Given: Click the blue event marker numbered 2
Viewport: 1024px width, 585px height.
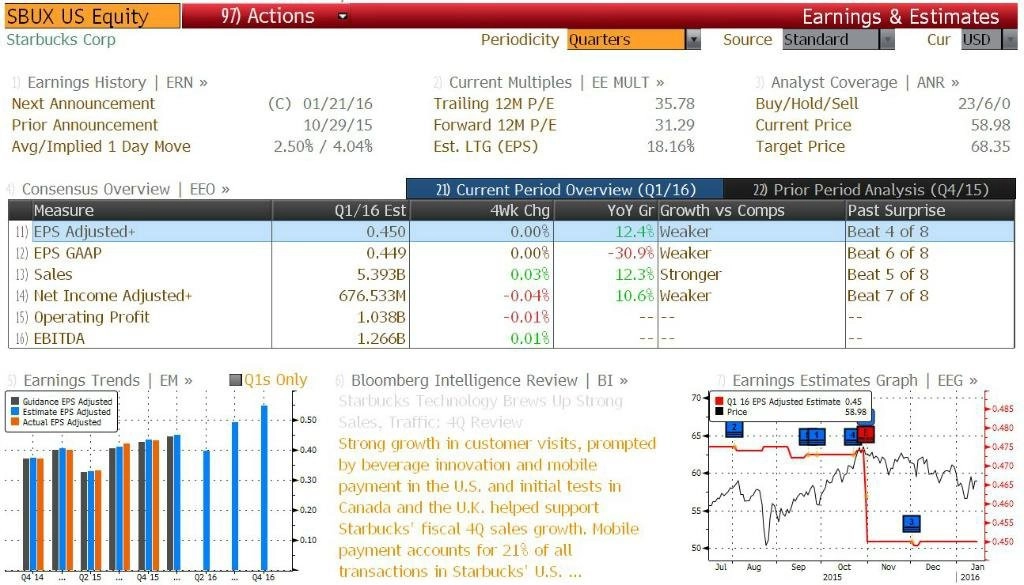Looking at the screenshot, I should pos(735,429).
